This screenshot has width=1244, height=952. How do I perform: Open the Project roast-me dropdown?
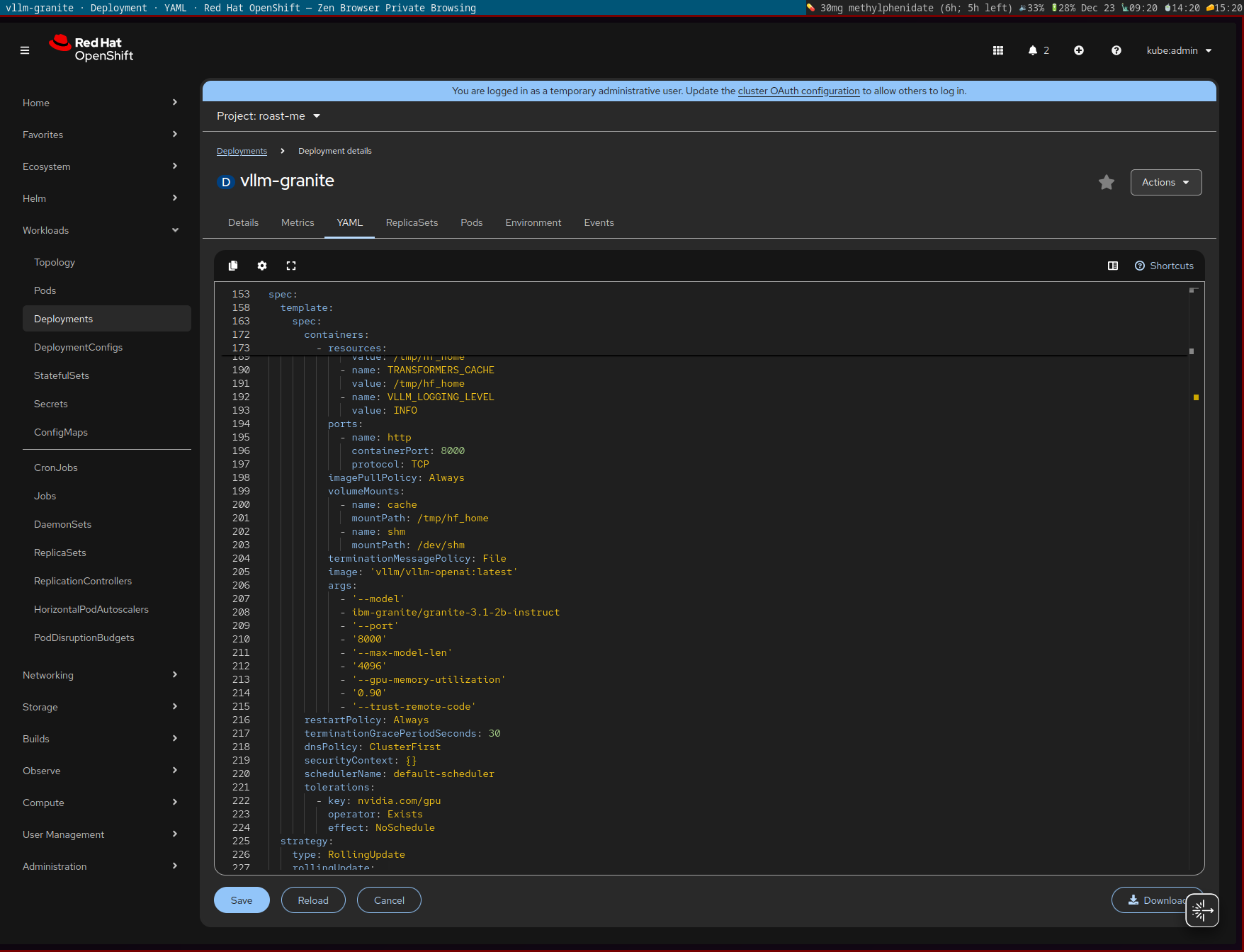[x=268, y=116]
